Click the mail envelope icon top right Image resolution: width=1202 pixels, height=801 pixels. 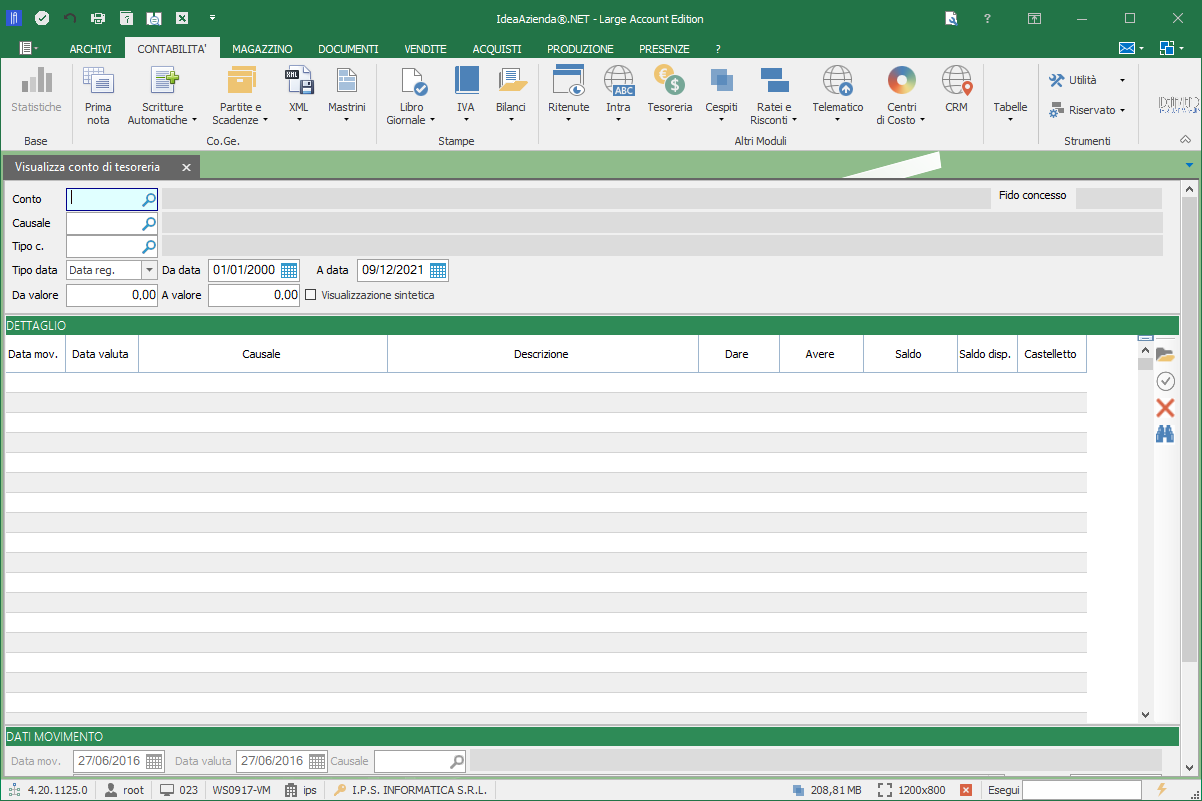(x=1127, y=48)
